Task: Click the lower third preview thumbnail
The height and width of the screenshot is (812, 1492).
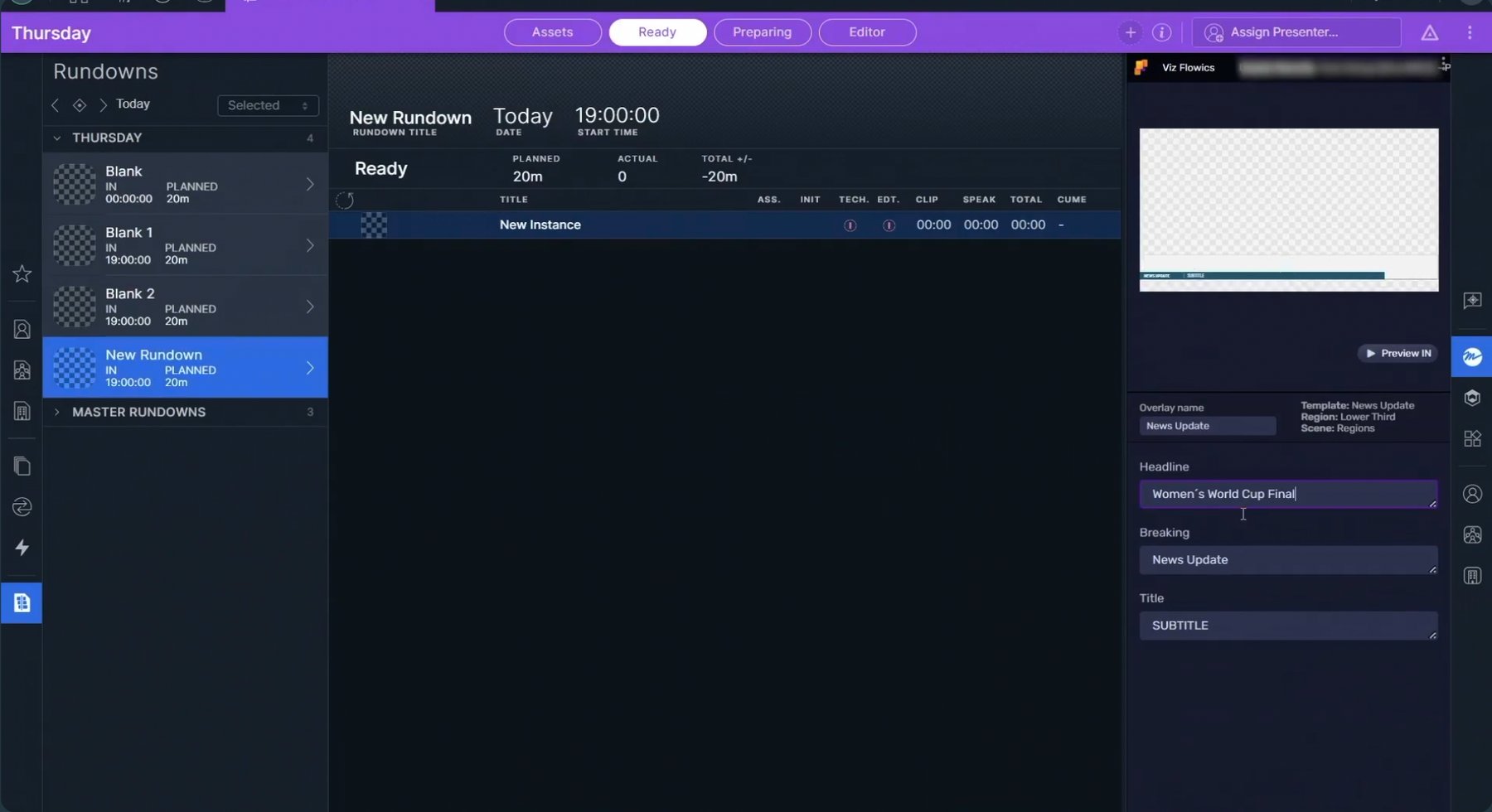Action: (x=1289, y=210)
